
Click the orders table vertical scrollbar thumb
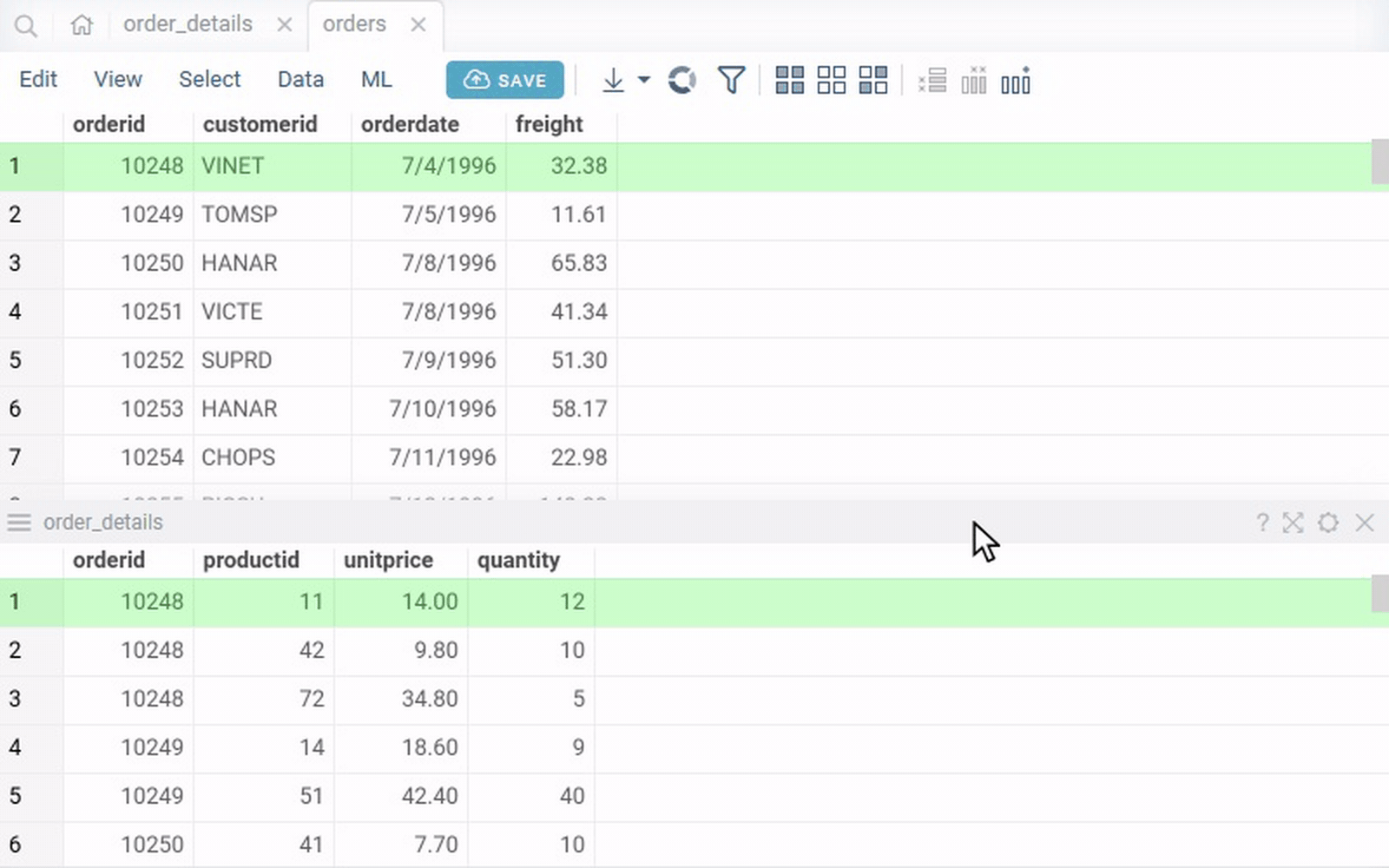(x=1379, y=161)
